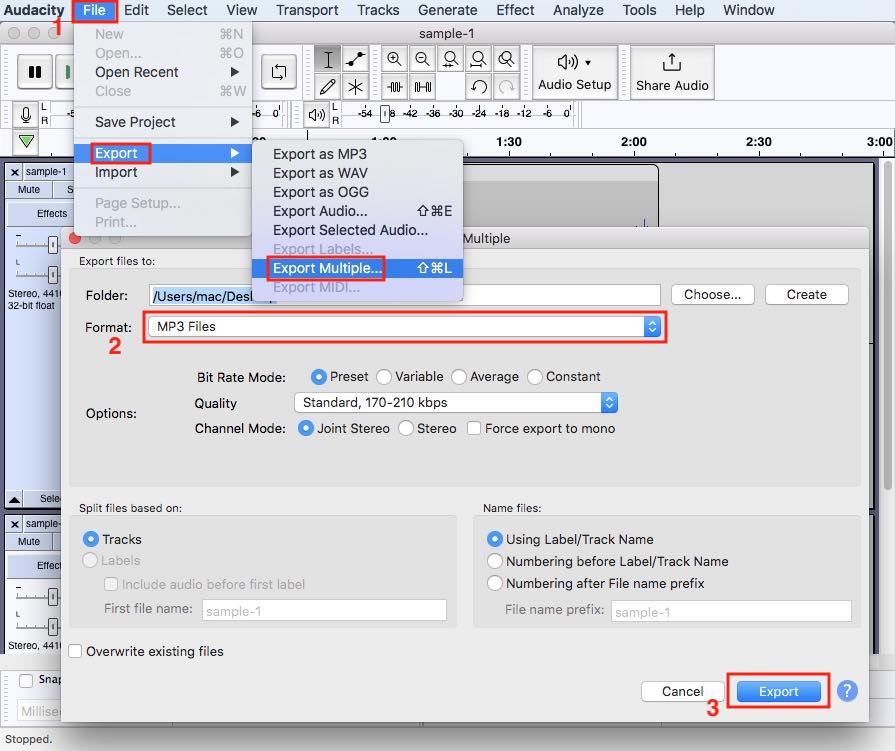Toggle the Loop button in toolbar

tap(279, 72)
